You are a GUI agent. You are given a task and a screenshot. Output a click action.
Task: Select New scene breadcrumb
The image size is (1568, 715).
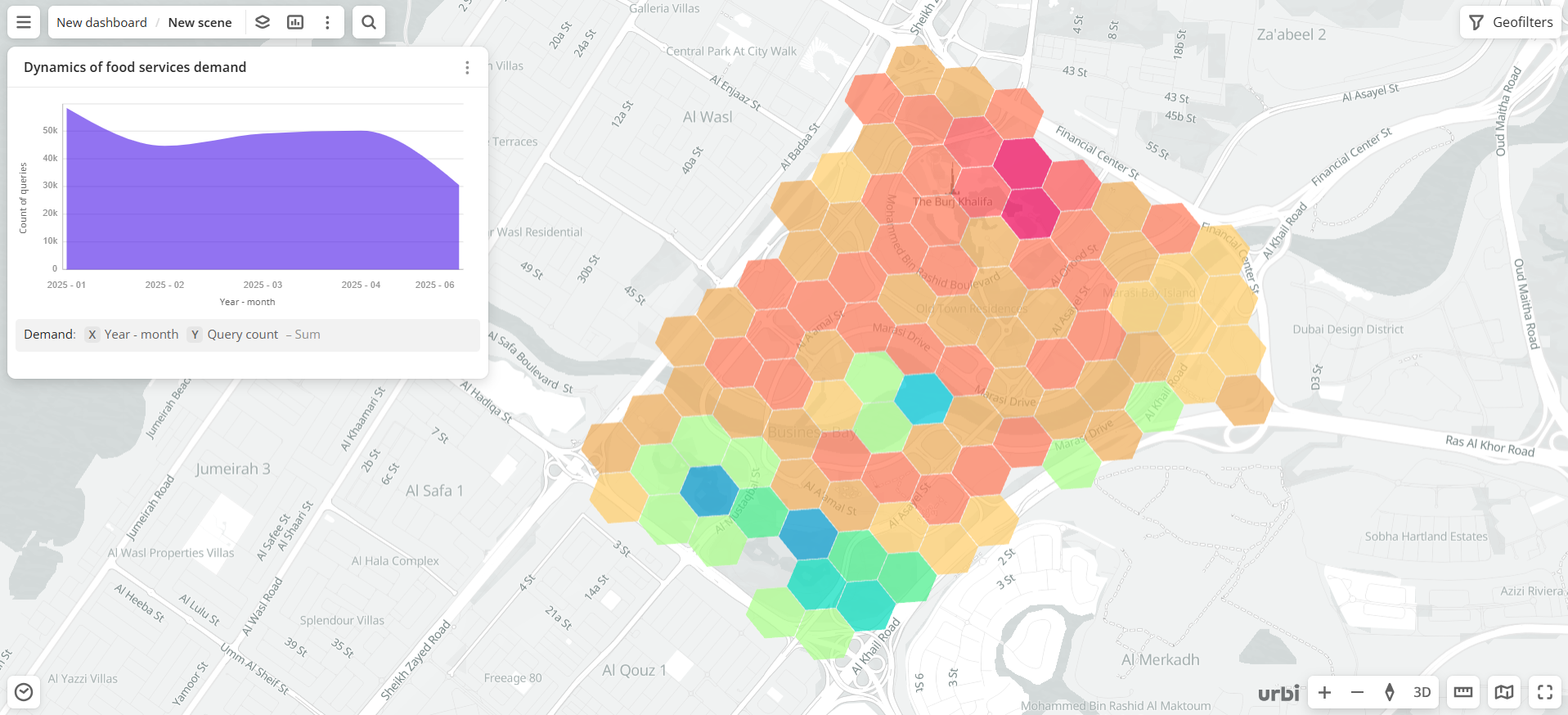coord(200,22)
